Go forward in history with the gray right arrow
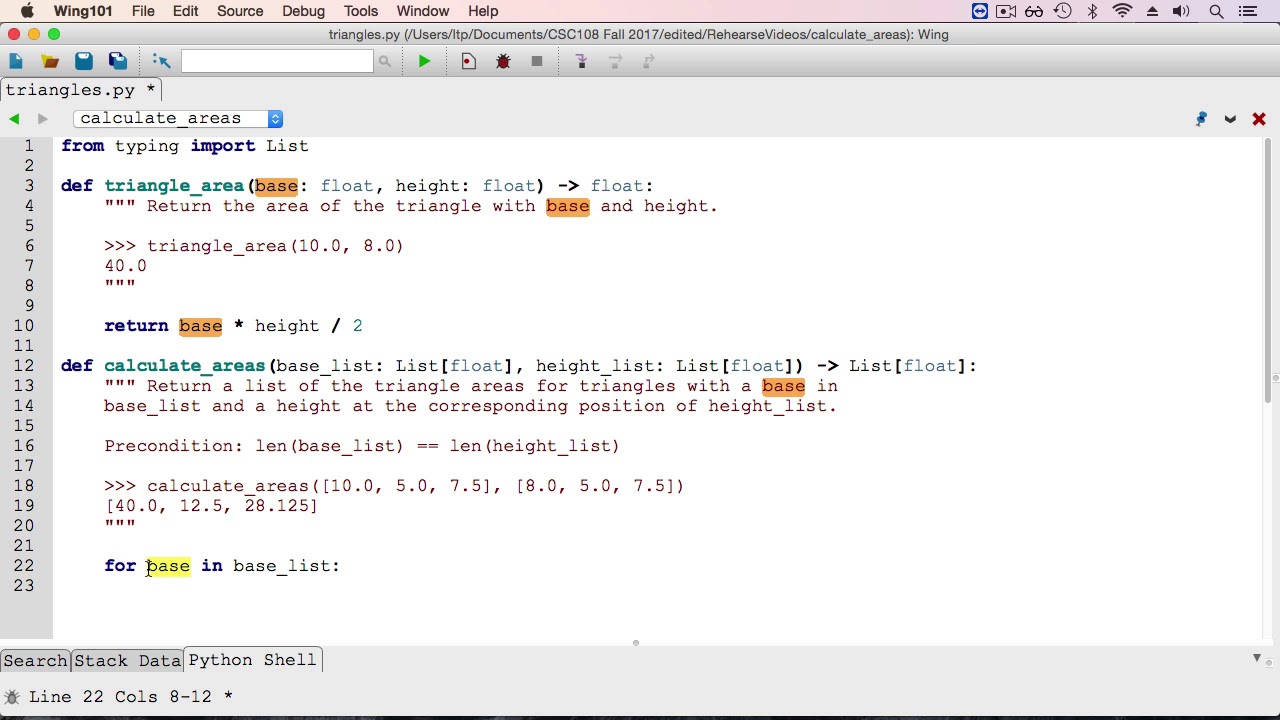The image size is (1280, 720). 42,118
